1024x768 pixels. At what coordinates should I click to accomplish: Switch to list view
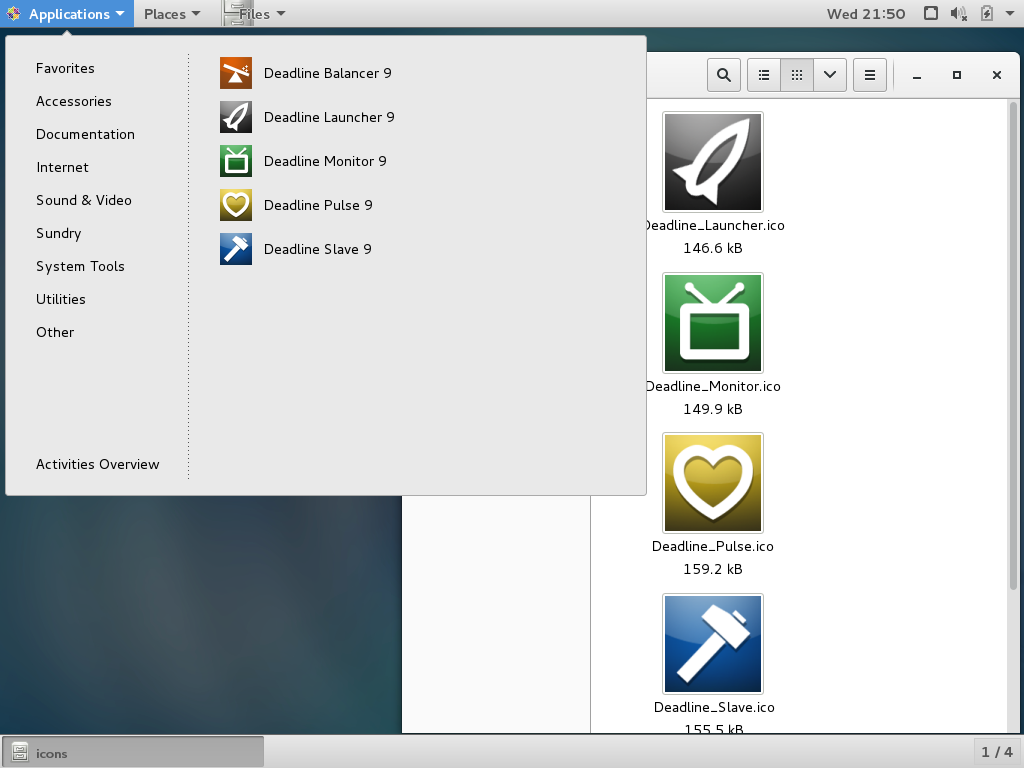pyautogui.click(x=763, y=74)
